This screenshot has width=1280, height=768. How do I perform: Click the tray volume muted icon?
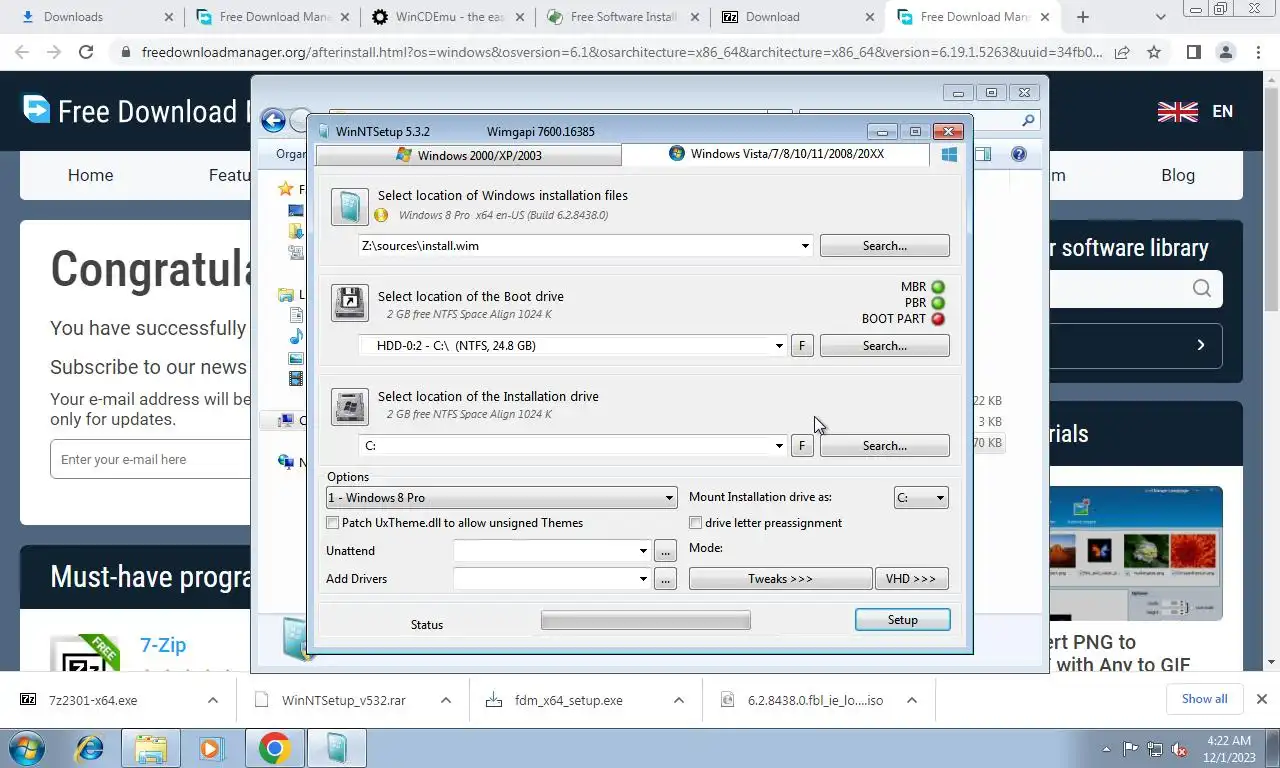click(x=1179, y=748)
